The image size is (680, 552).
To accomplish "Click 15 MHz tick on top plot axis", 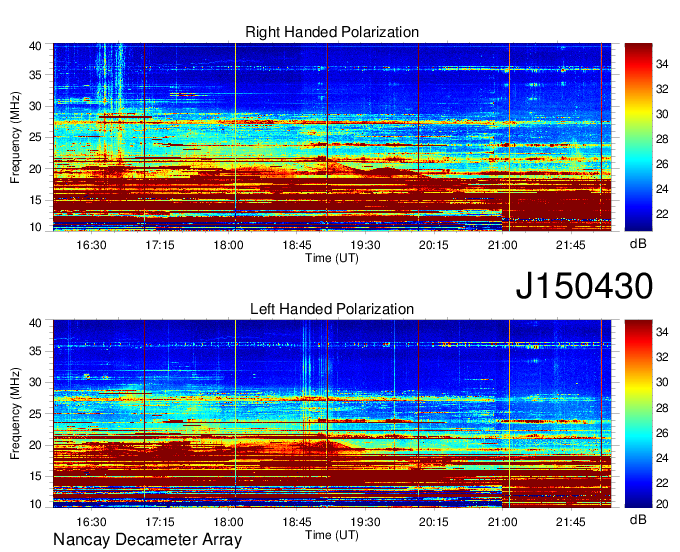I will pos(35,200).
